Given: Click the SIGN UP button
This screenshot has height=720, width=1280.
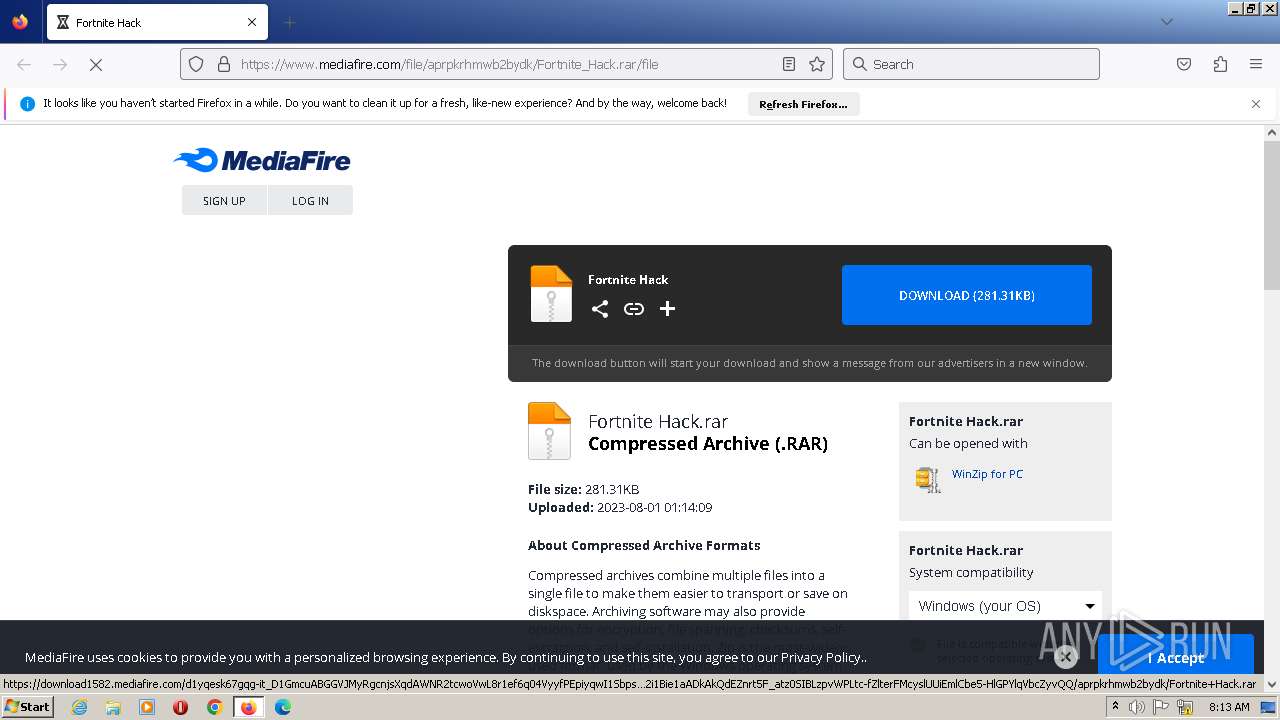Looking at the screenshot, I should click(224, 200).
